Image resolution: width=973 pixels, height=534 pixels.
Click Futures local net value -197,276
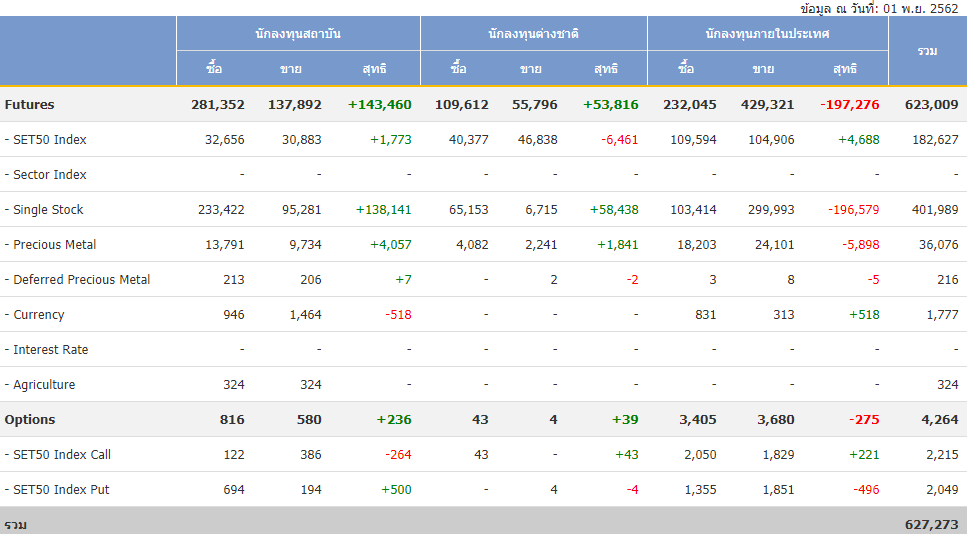click(850, 104)
